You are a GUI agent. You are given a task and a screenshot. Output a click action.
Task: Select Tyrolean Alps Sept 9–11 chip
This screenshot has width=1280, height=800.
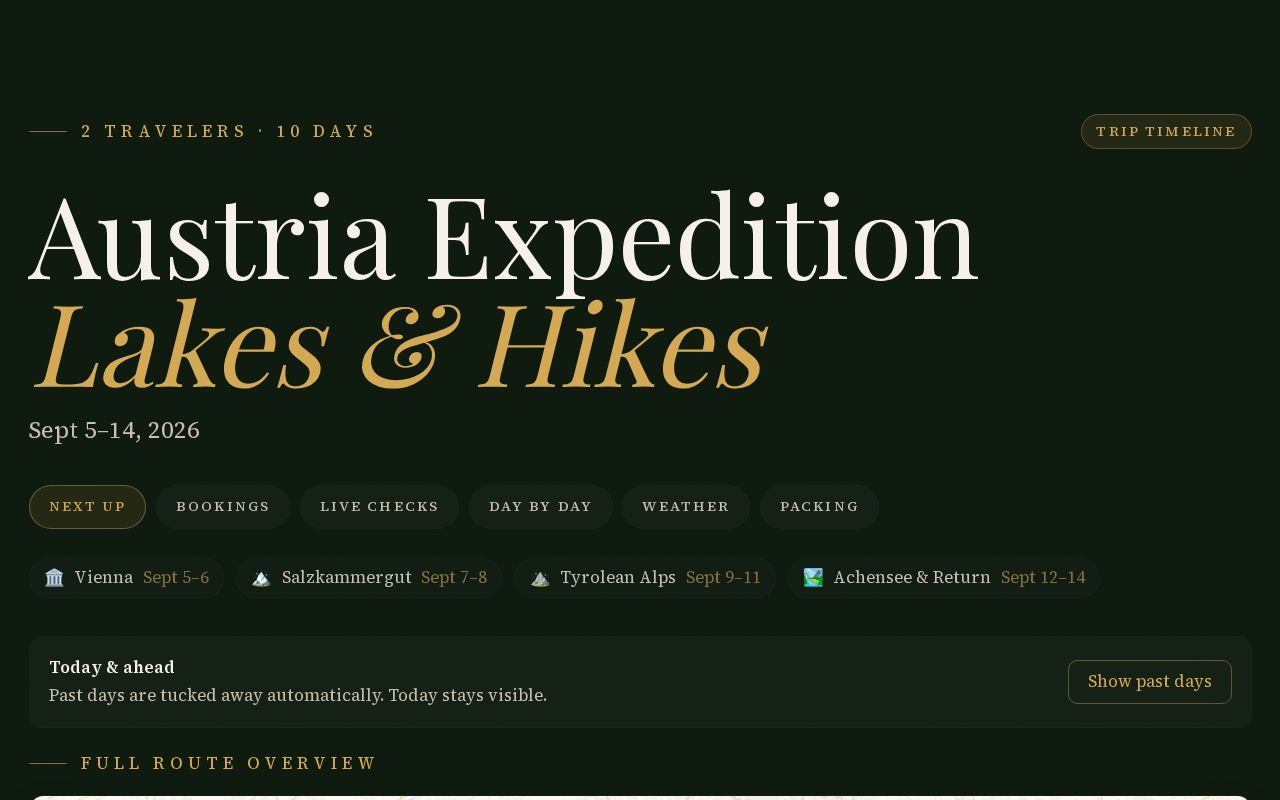(x=645, y=578)
